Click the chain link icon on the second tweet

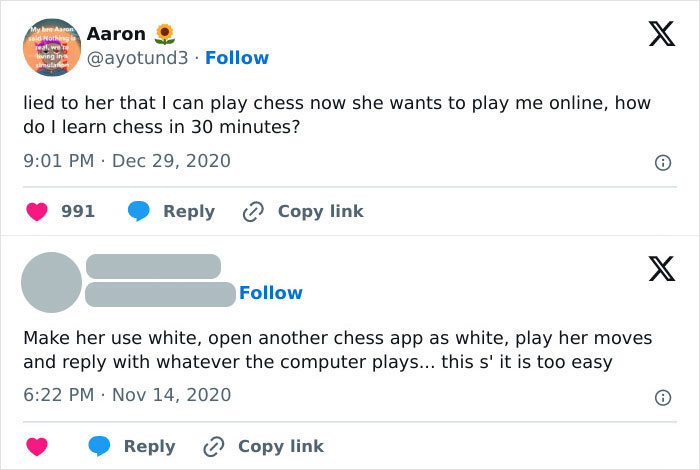213,446
